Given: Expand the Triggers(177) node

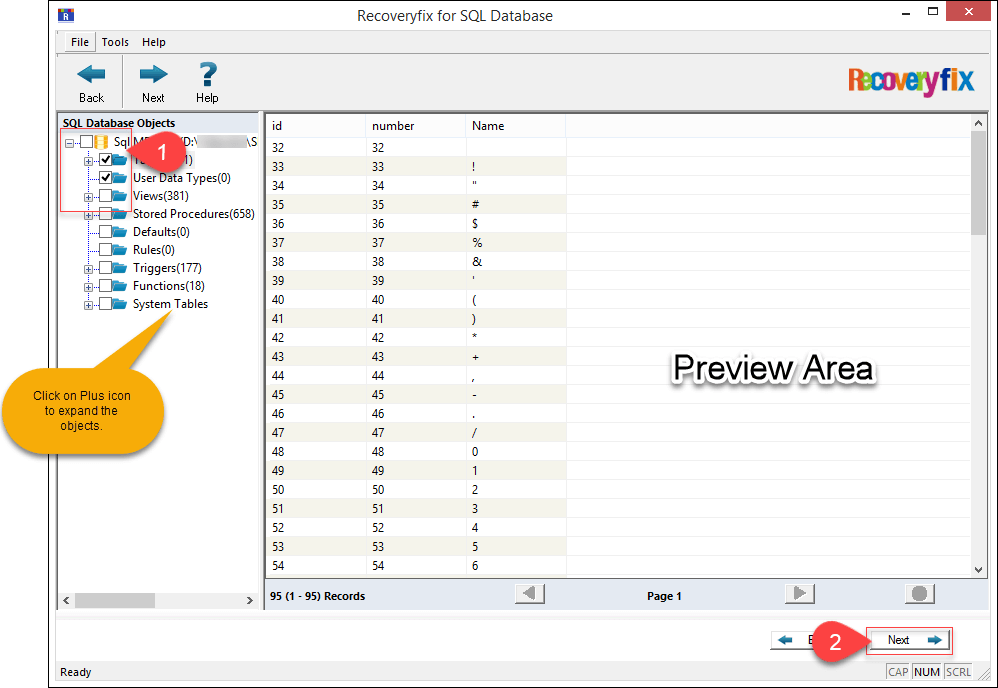Looking at the screenshot, I should click(88, 269).
